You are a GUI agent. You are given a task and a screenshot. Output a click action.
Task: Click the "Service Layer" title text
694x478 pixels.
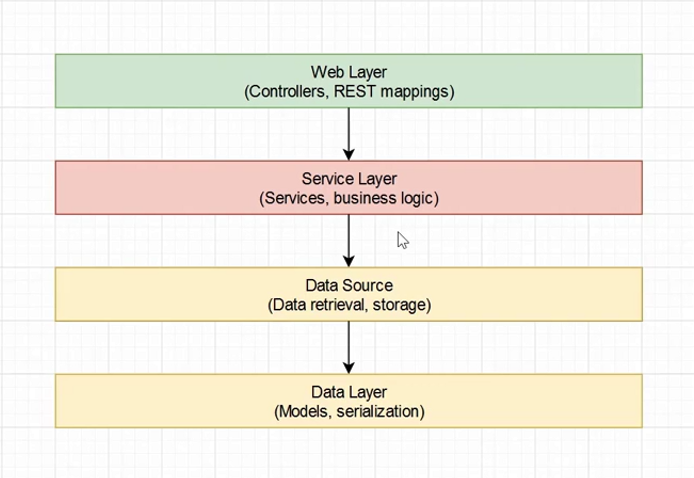coord(349,179)
